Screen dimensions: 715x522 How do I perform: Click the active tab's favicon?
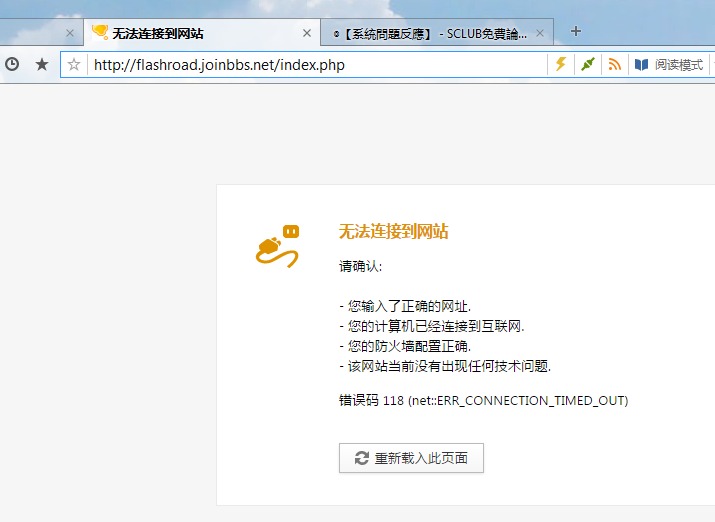[x=100, y=32]
